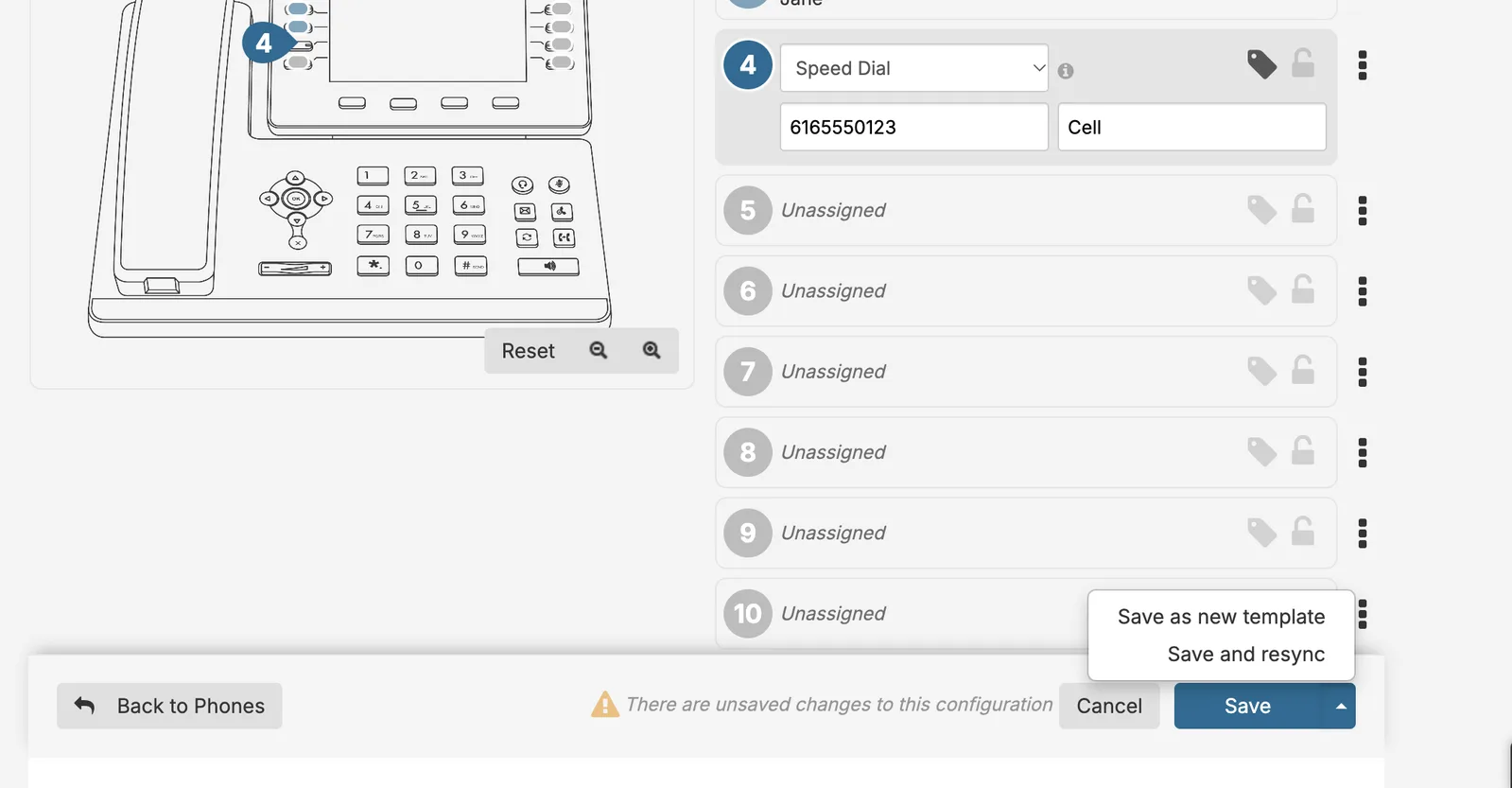The image size is (1512, 788).
Task: Choose Save as new template
Action: 1221,617
